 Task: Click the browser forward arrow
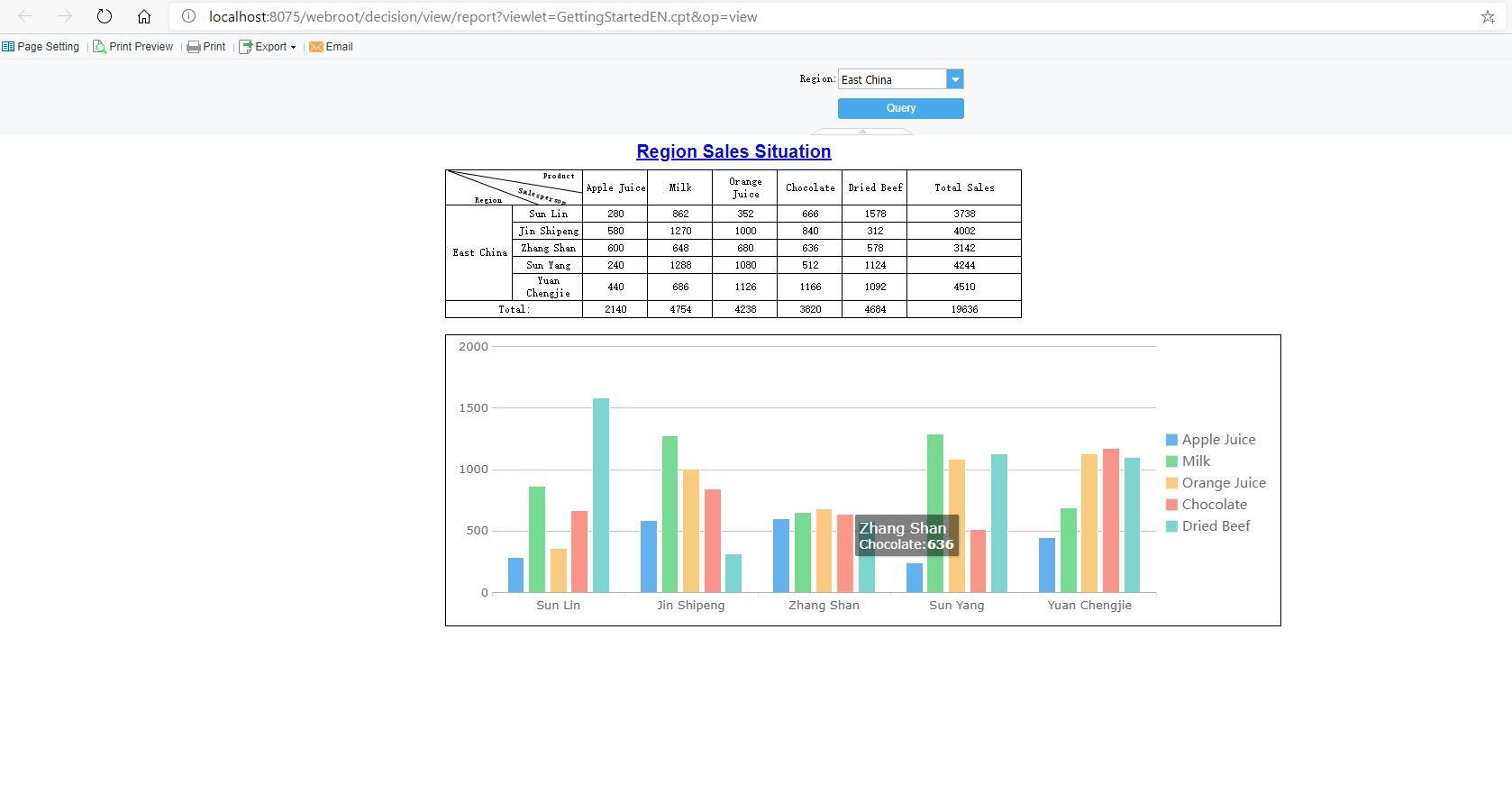click(65, 16)
